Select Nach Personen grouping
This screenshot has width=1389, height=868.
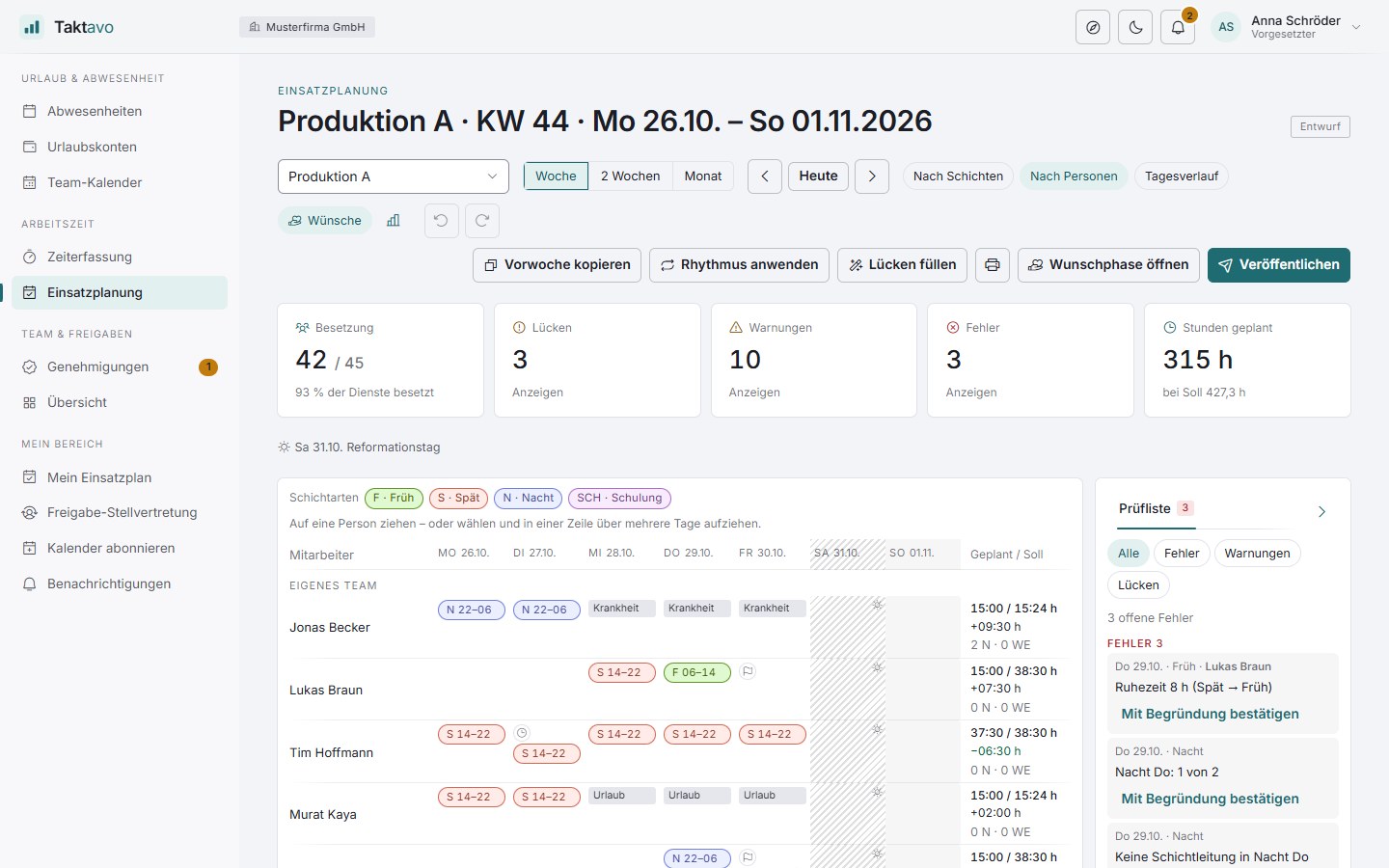tap(1074, 176)
